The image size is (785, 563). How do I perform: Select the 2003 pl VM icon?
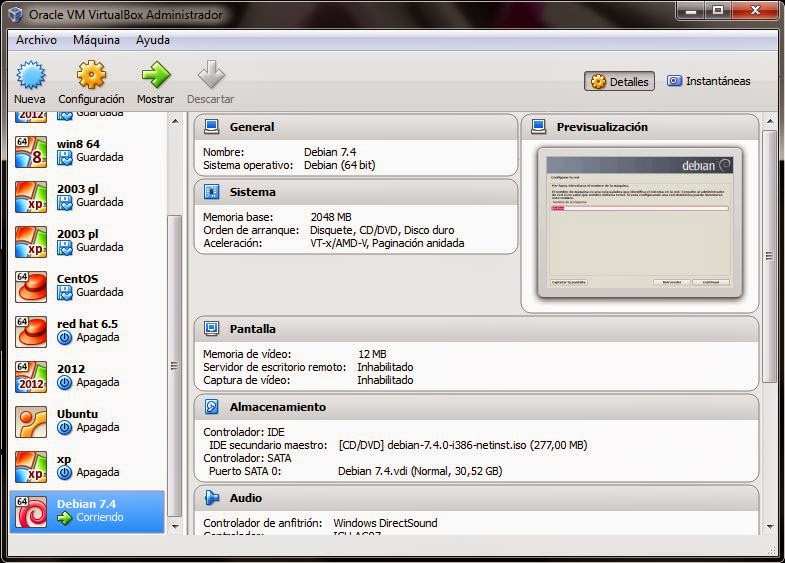pyautogui.click(x=31, y=242)
